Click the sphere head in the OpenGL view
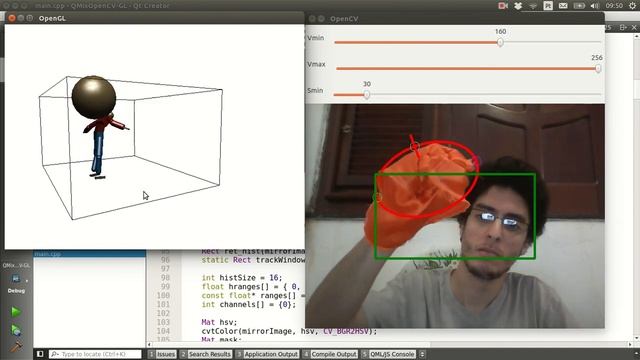The image size is (640, 360). 94,97
